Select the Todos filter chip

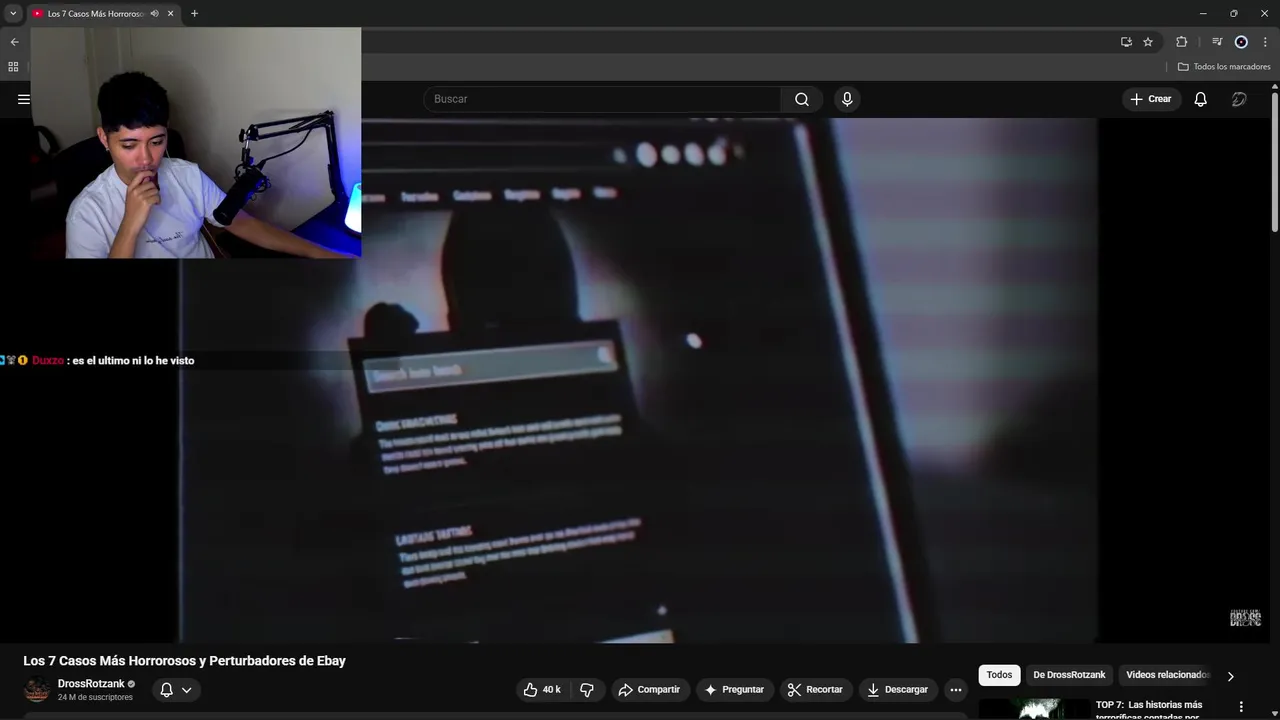pos(999,675)
